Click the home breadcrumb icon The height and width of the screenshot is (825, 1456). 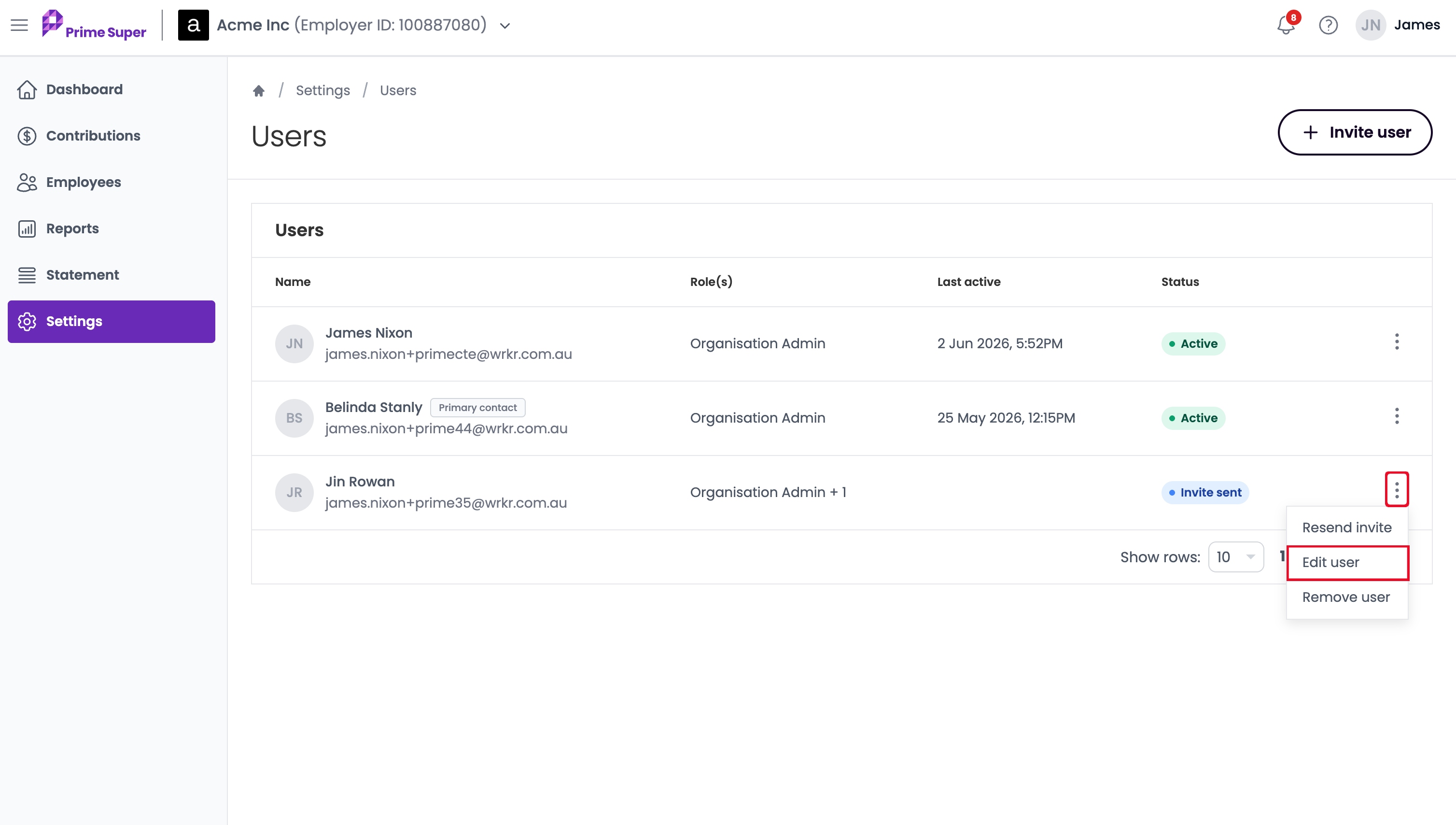coord(259,91)
